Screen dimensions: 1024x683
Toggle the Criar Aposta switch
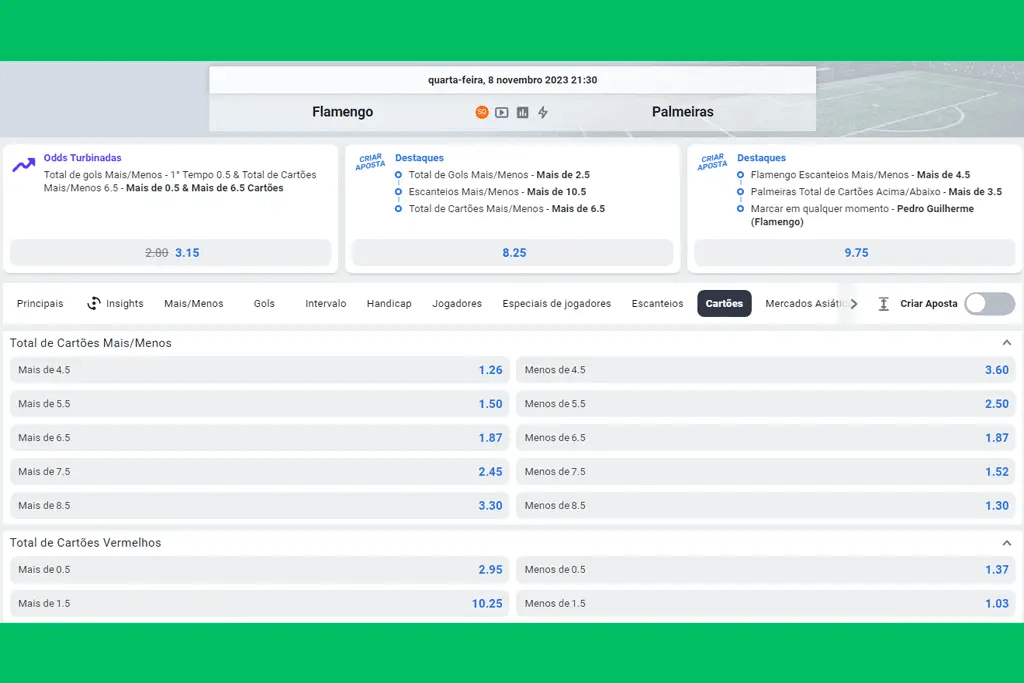tap(989, 304)
